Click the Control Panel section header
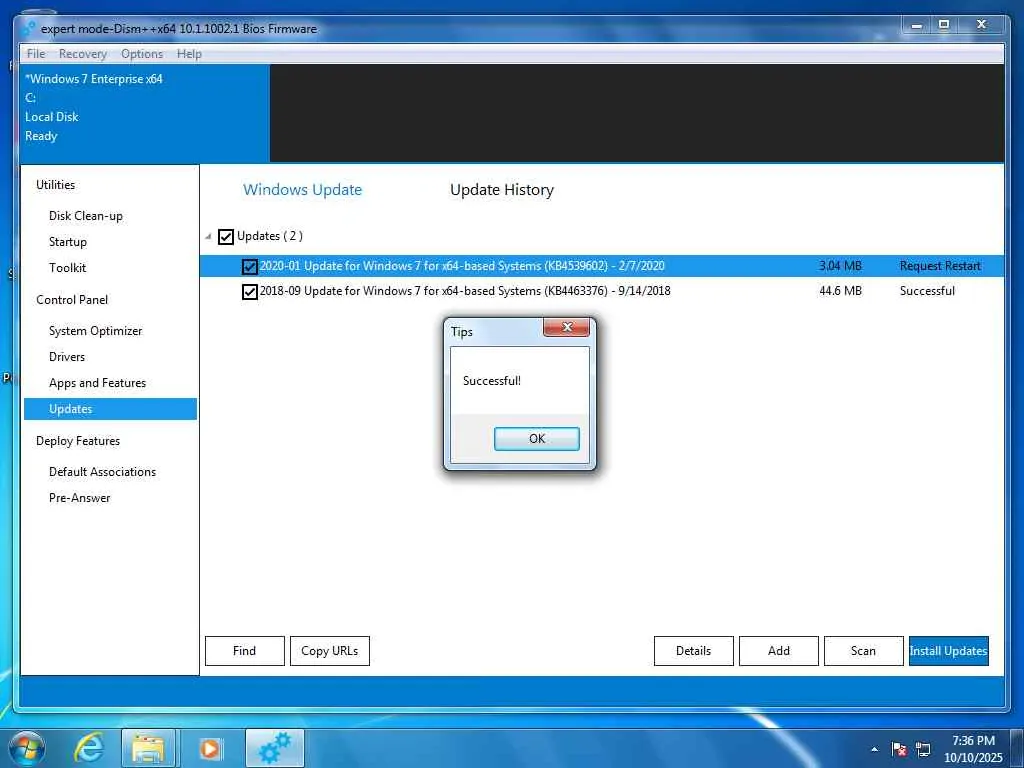 [x=72, y=300]
